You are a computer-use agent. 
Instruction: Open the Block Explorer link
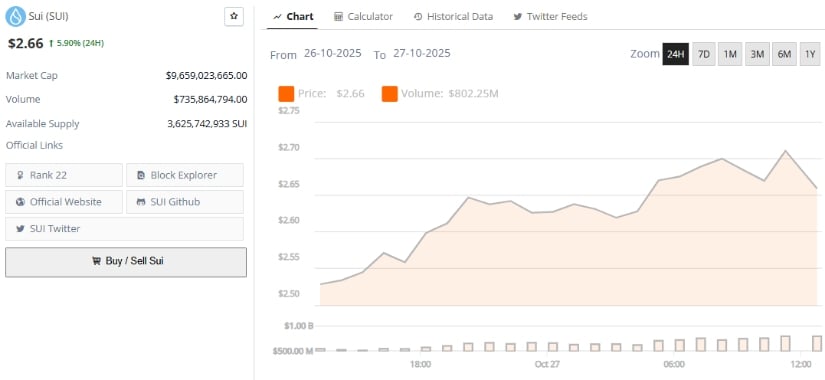tap(185, 175)
